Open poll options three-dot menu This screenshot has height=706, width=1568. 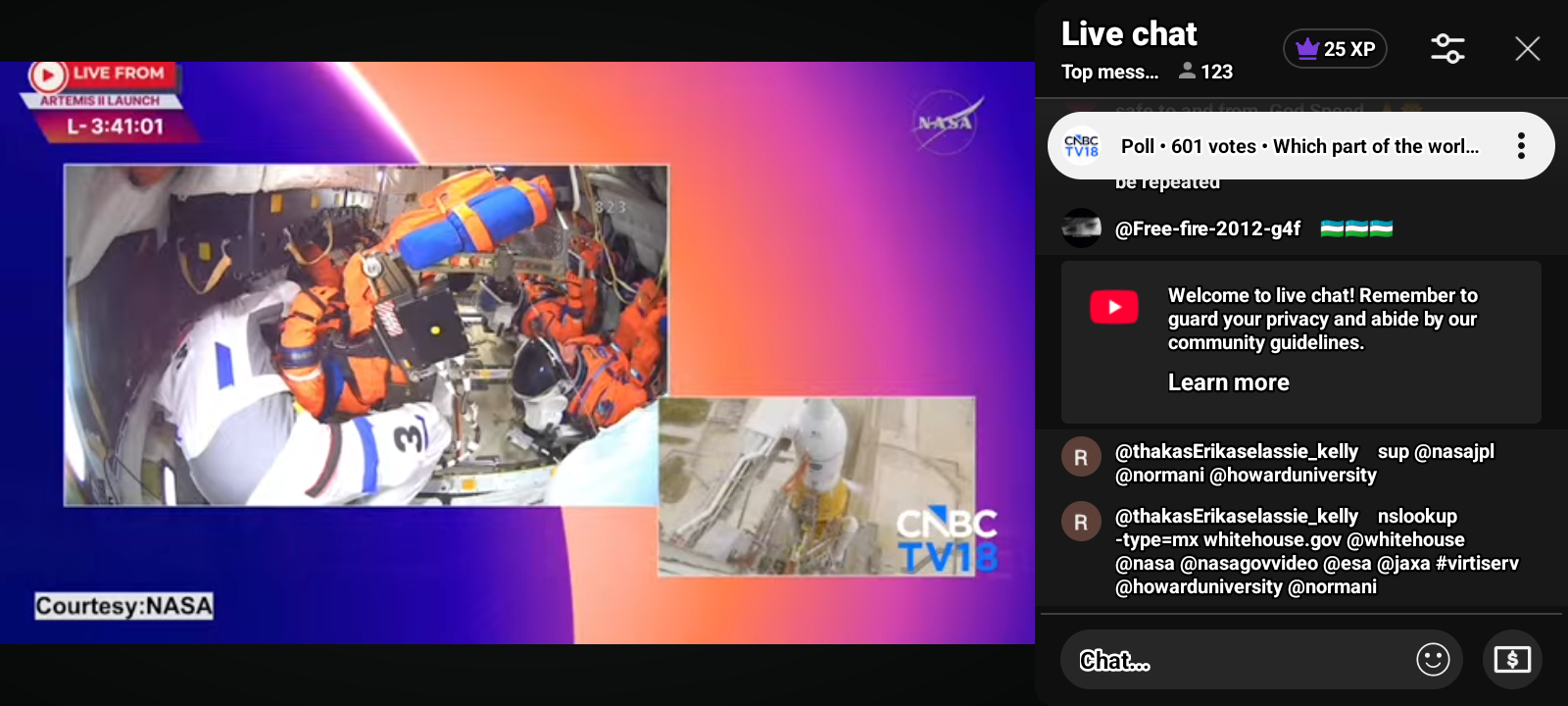click(1520, 146)
